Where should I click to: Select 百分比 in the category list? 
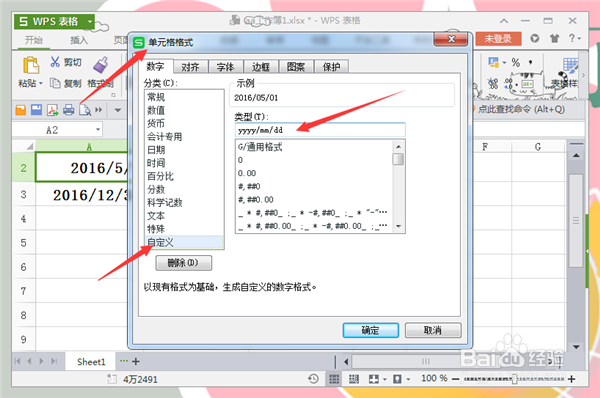(184, 176)
